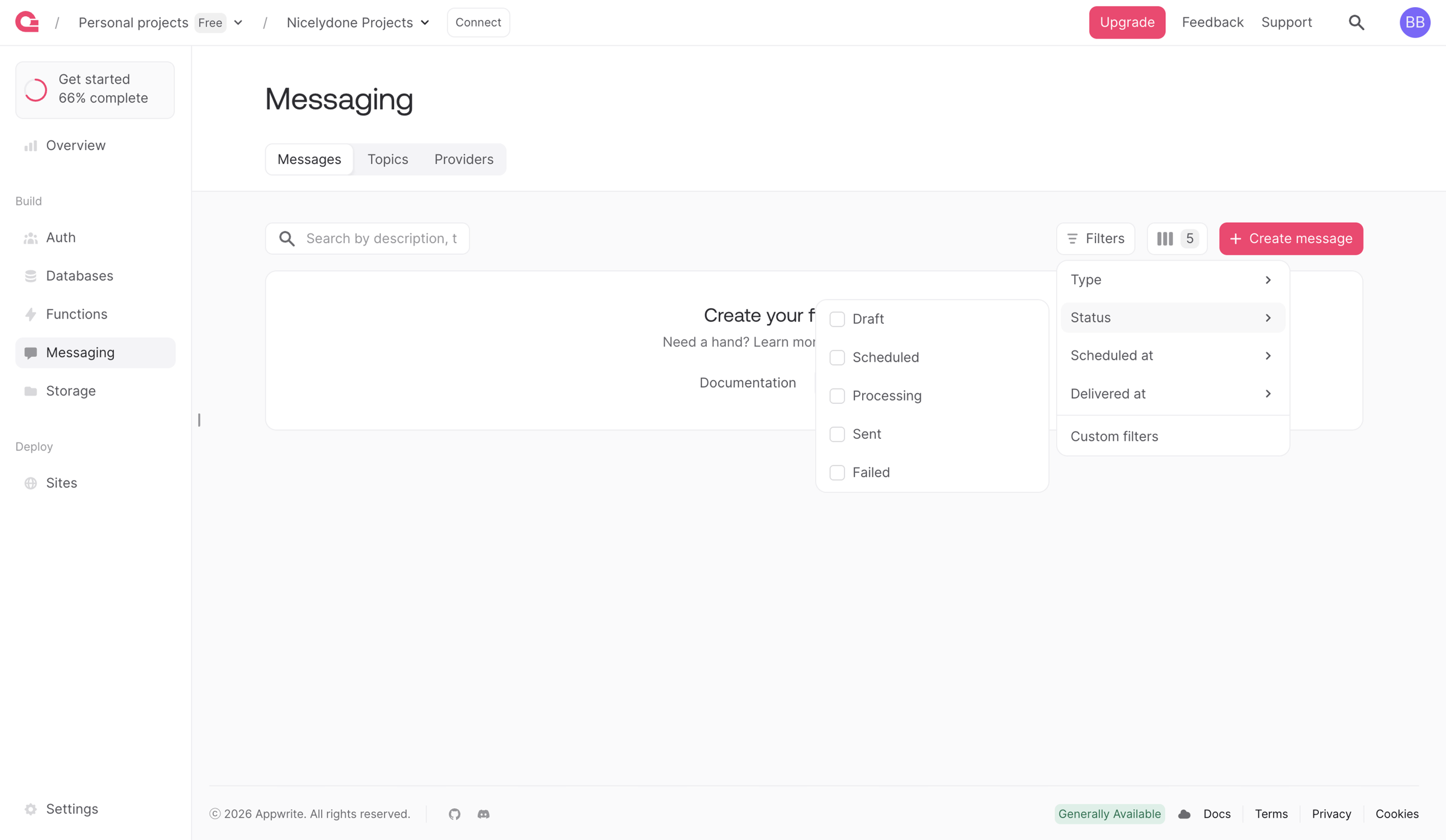Check the Processing status checkbox
The height and width of the screenshot is (840, 1446).
click(837, 396)
